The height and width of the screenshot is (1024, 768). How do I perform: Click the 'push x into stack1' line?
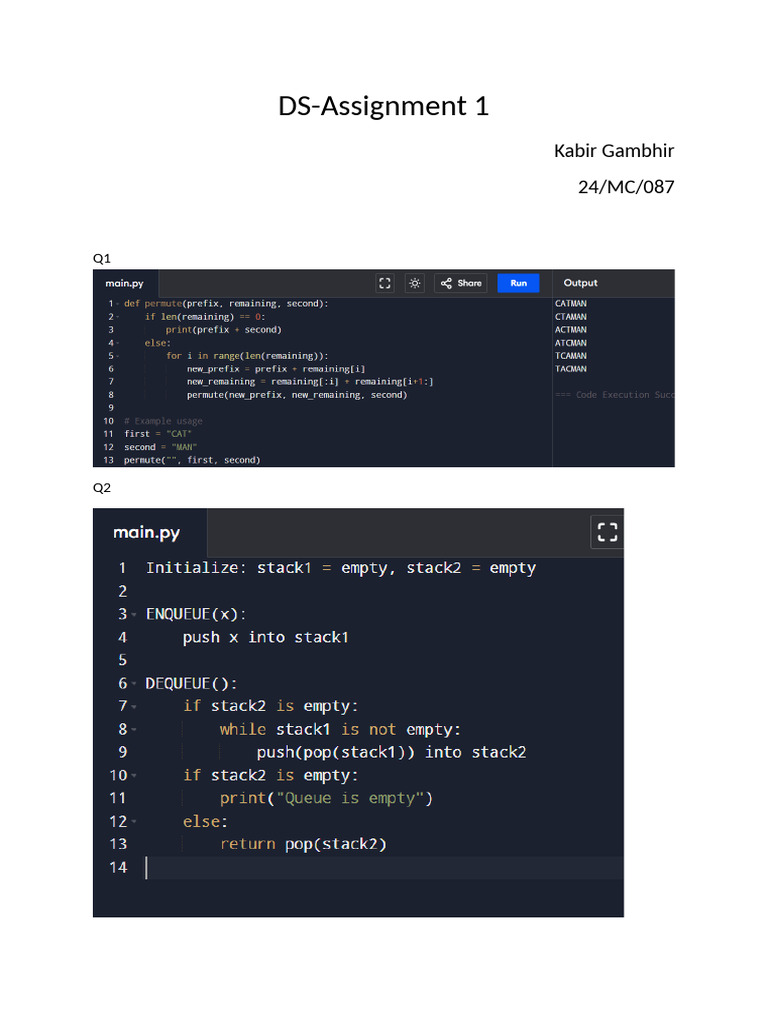266,637
